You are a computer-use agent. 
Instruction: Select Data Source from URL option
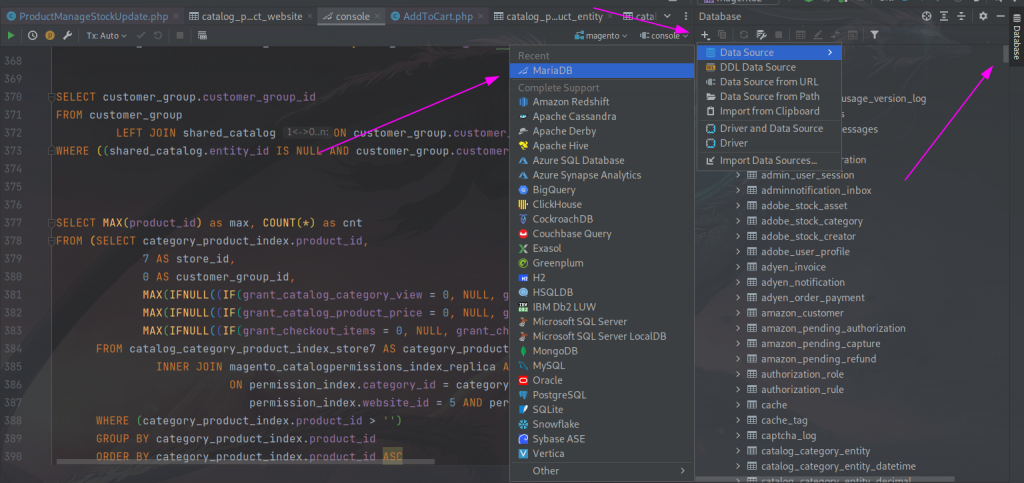click(769, 82)
